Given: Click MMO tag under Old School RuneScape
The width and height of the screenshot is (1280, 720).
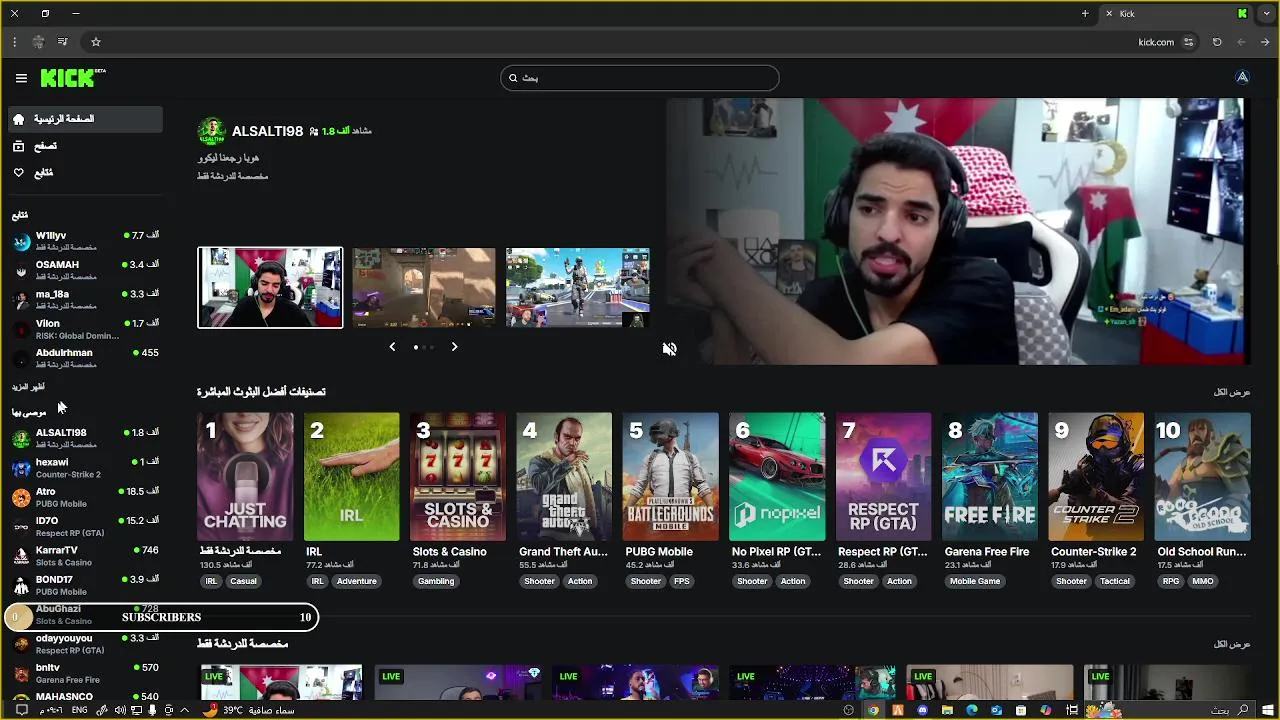Looking at the screenshot, I should [1203, 581].
